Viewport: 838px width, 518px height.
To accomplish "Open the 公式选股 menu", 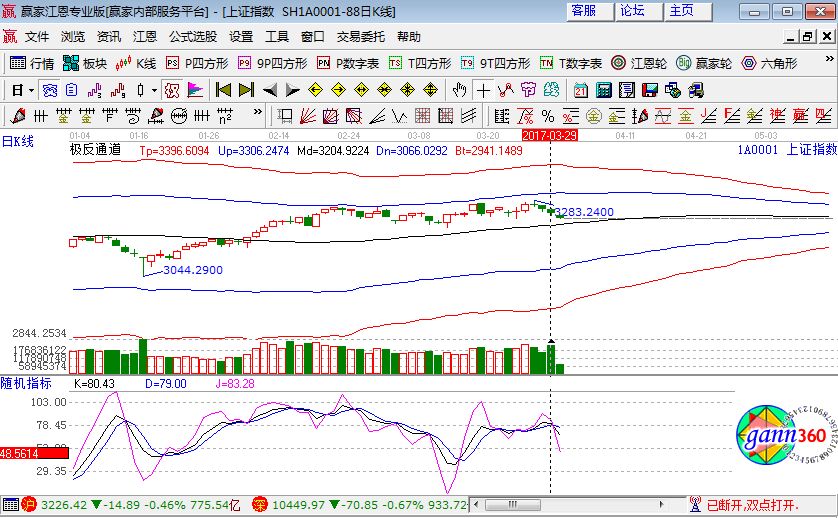I will [x=192, y=37].
